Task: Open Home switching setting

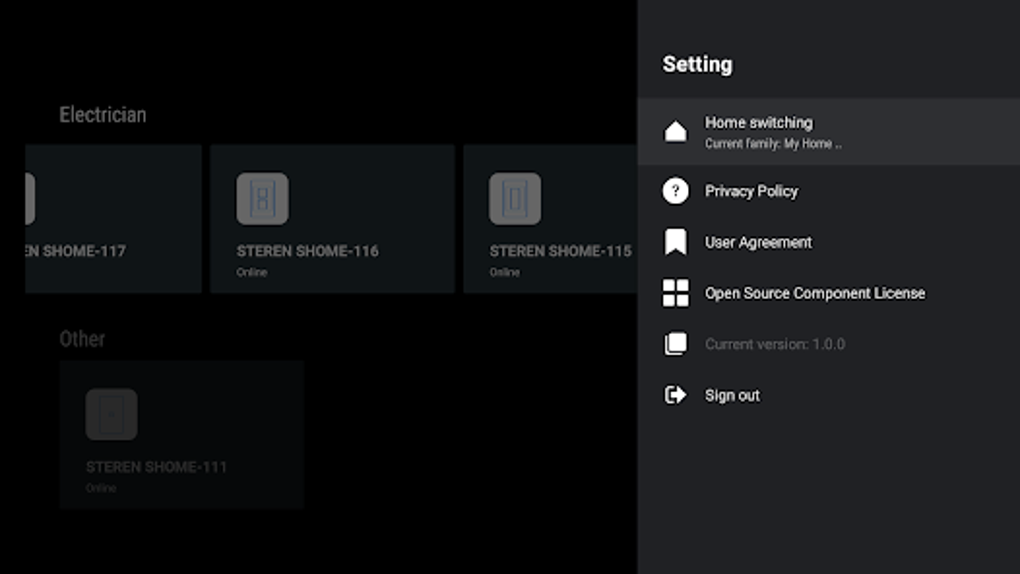Action: [829, 131]
